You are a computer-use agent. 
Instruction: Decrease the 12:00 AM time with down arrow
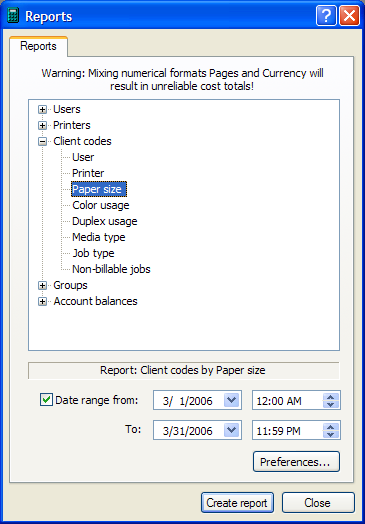pyautogui.click(x=331, y=404)
